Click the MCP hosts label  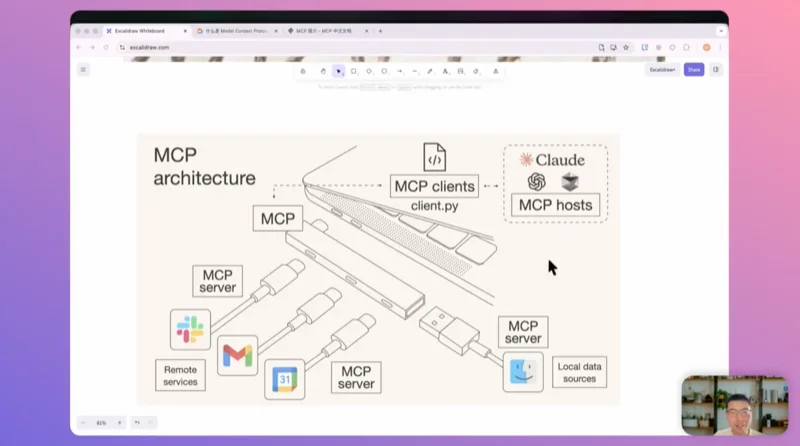tap(556, 205)
